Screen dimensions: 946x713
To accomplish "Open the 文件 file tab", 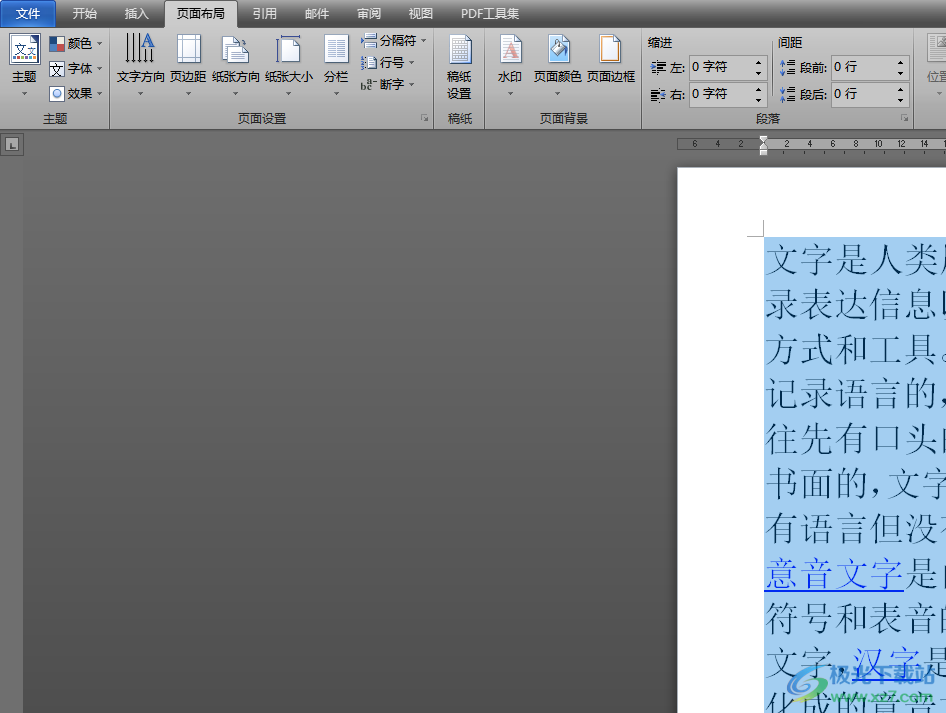I will coord(28,14).
